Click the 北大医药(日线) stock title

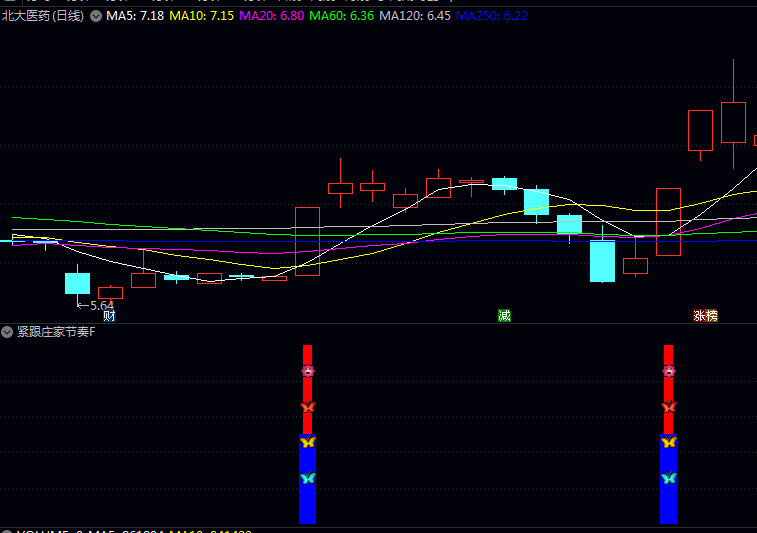[x=42, y=16]
